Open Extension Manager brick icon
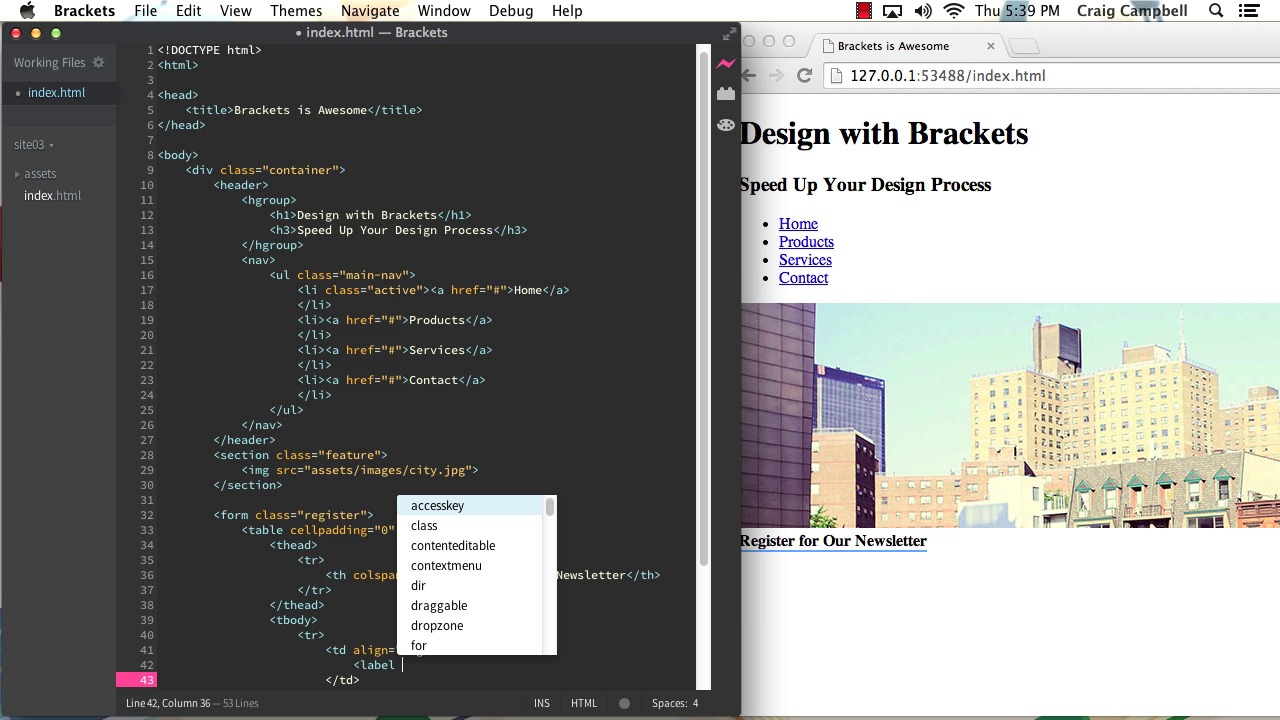Viewport: 1280px width, 720px height. [726, 93]
